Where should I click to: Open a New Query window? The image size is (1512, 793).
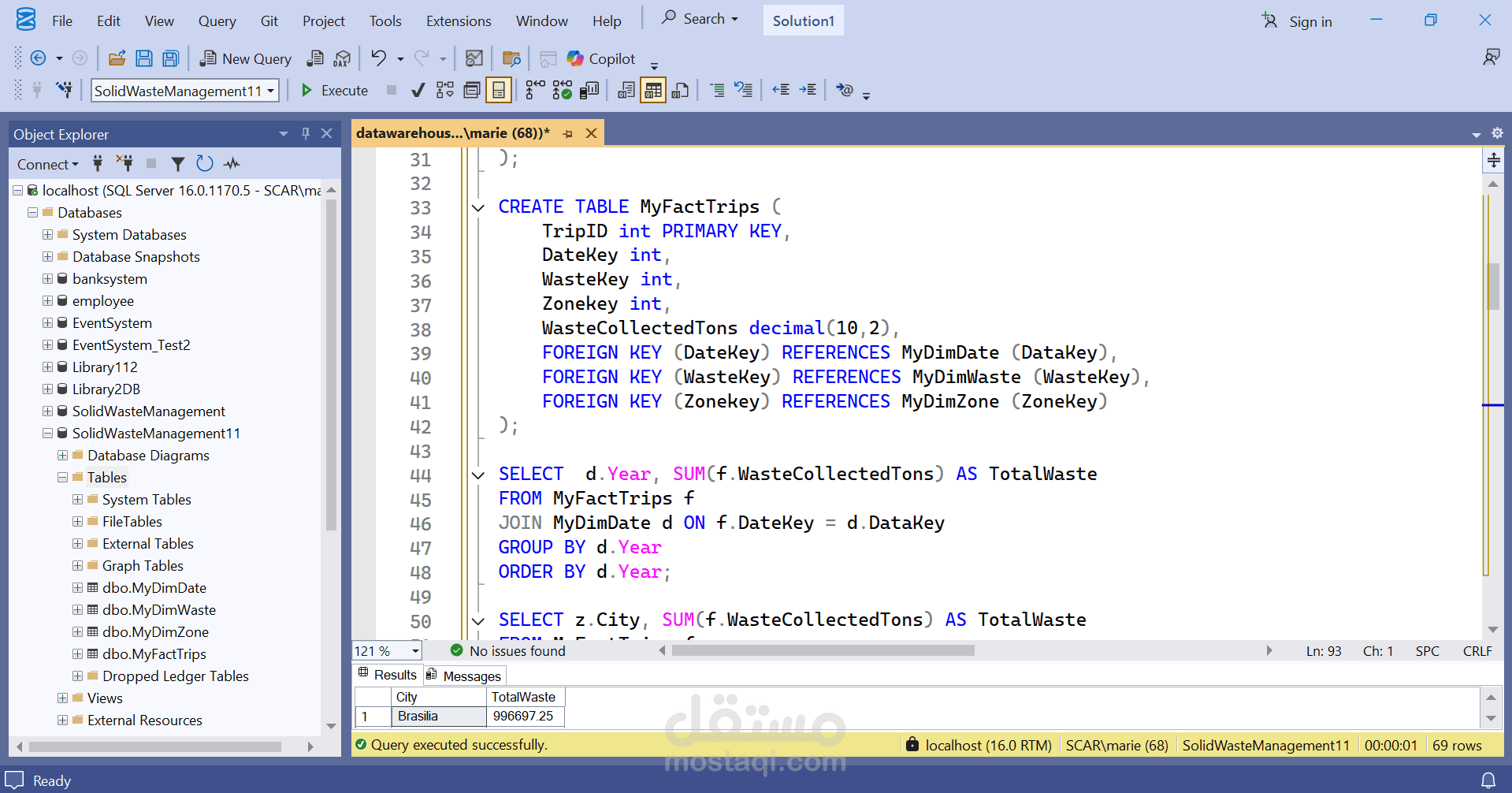[x=244, y=58]
